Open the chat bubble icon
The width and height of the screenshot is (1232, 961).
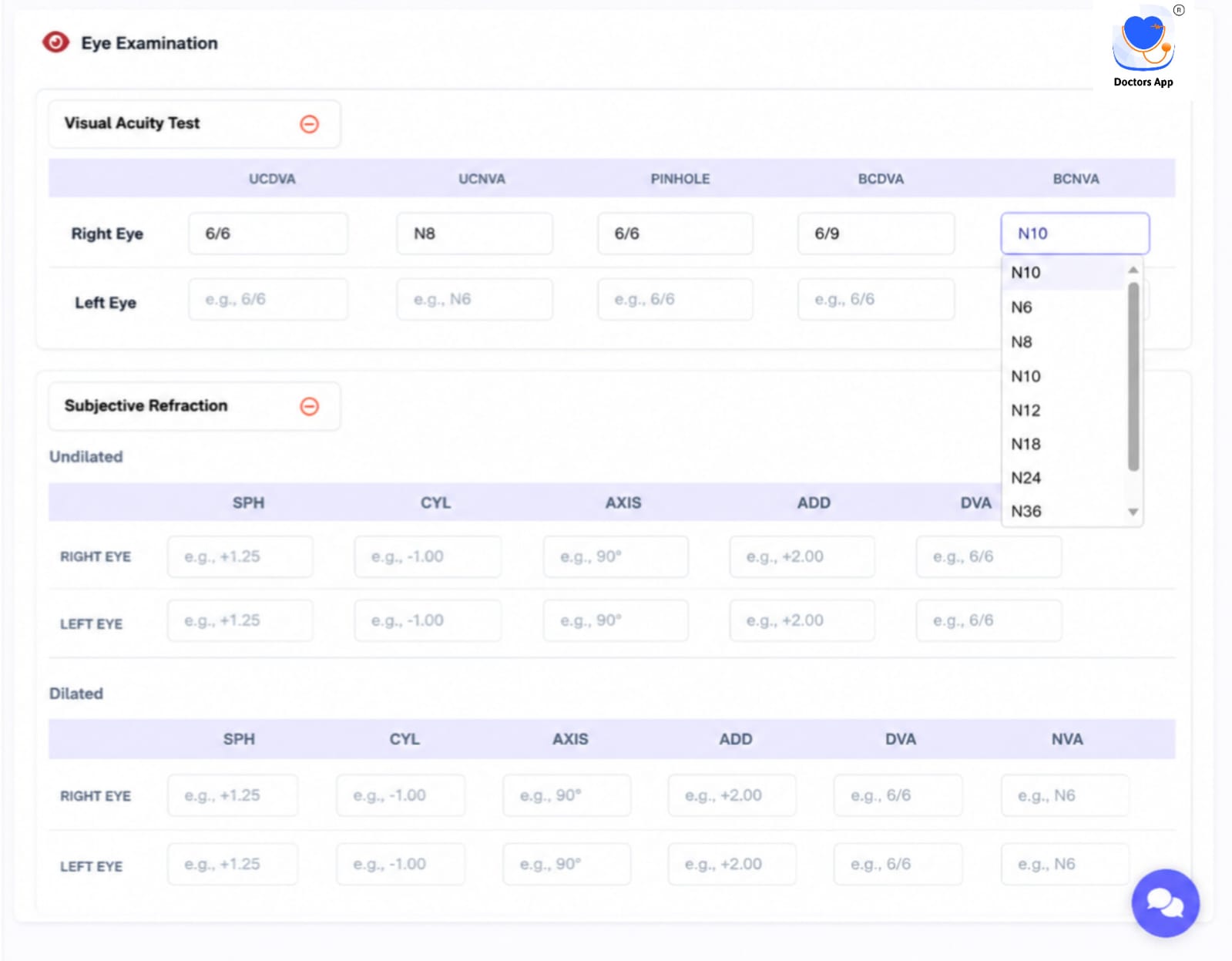(x=1165, y=902)
